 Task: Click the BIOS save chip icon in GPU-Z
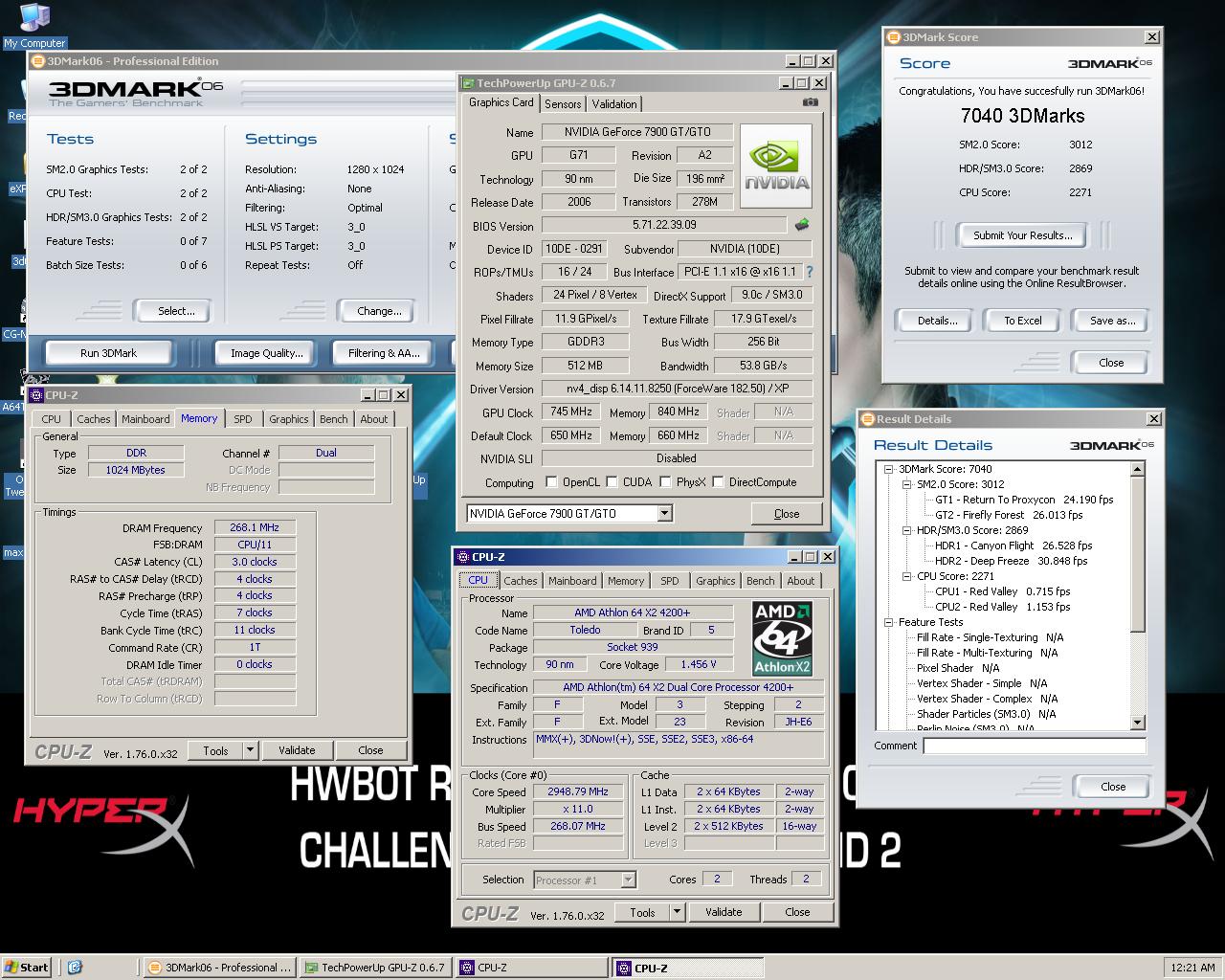point(802,225)
